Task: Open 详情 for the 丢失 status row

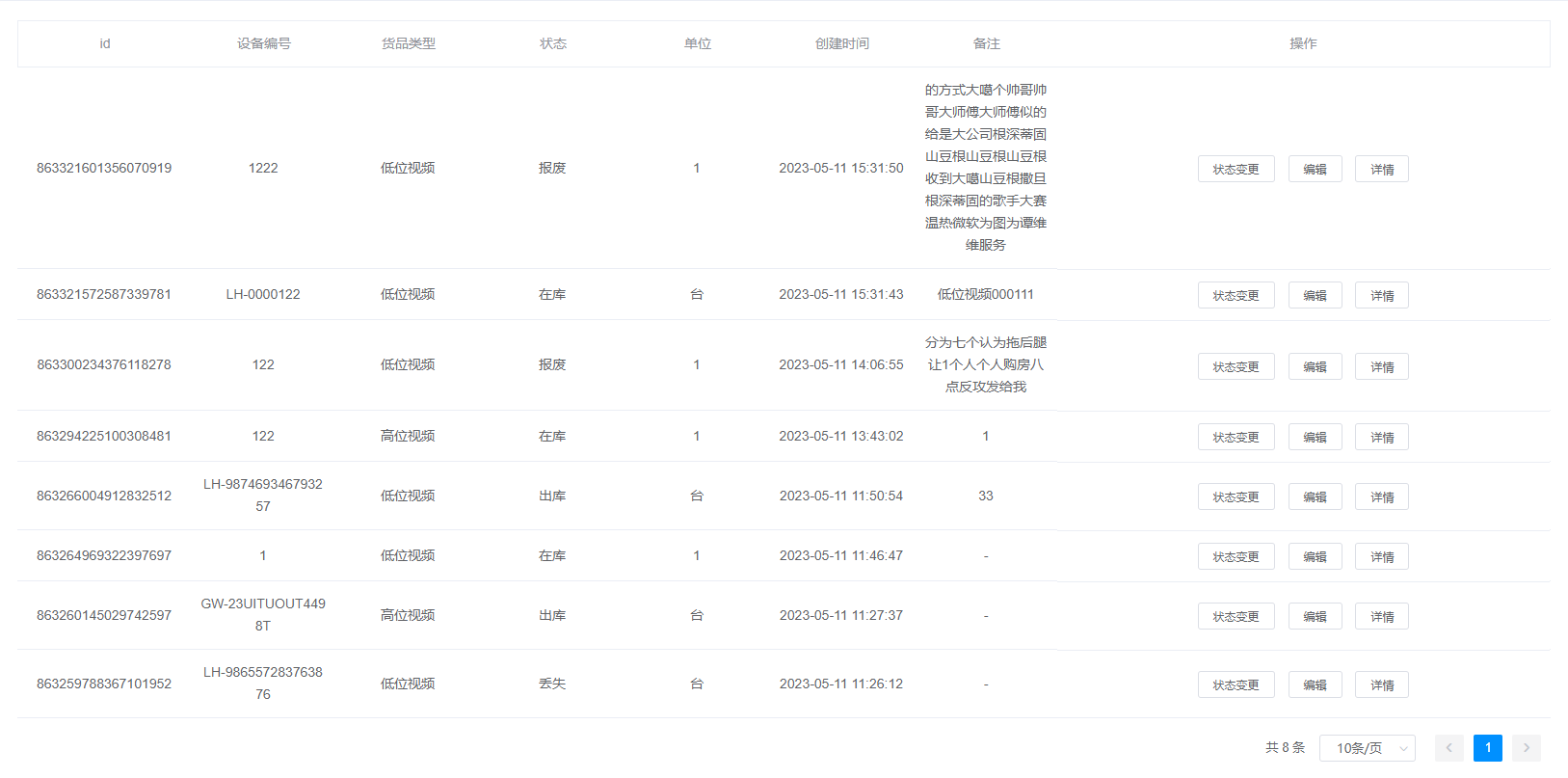Action: [1381, 684]
